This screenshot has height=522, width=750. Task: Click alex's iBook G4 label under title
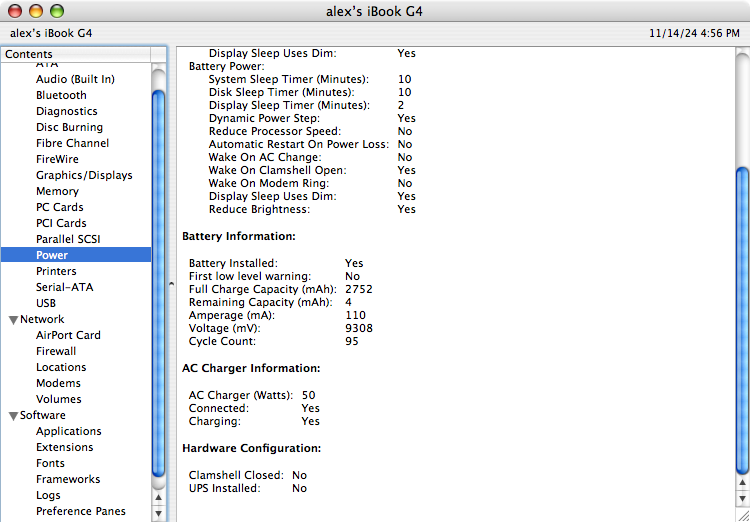click(51, 33)
